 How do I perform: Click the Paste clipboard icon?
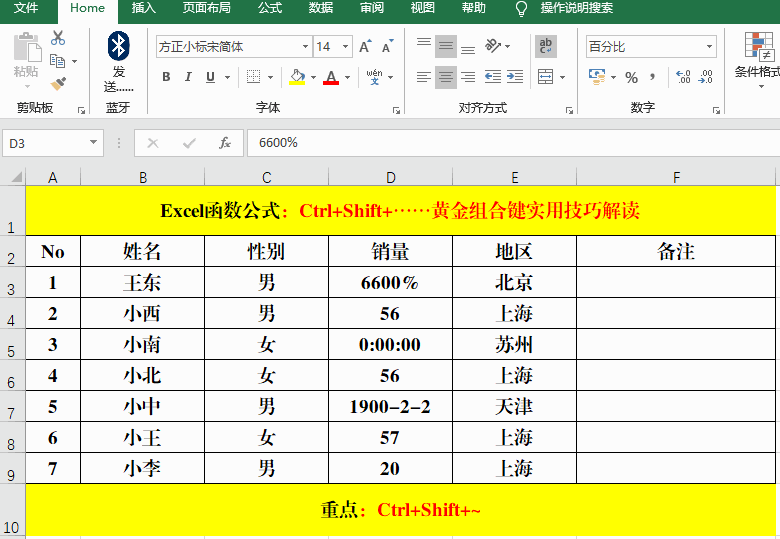coord(27,48)
